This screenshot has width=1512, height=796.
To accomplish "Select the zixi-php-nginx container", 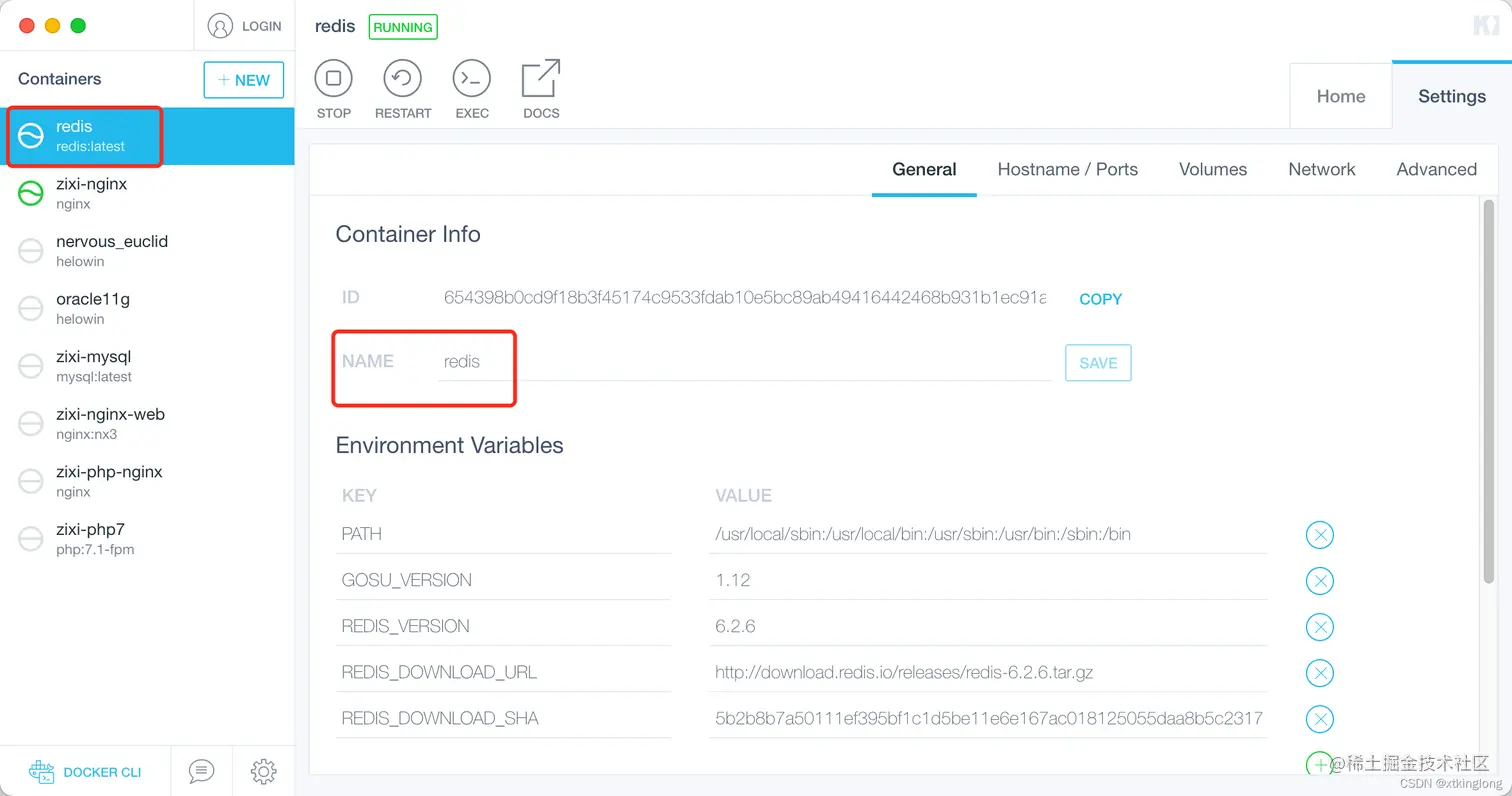I will (x=147, y=481).
